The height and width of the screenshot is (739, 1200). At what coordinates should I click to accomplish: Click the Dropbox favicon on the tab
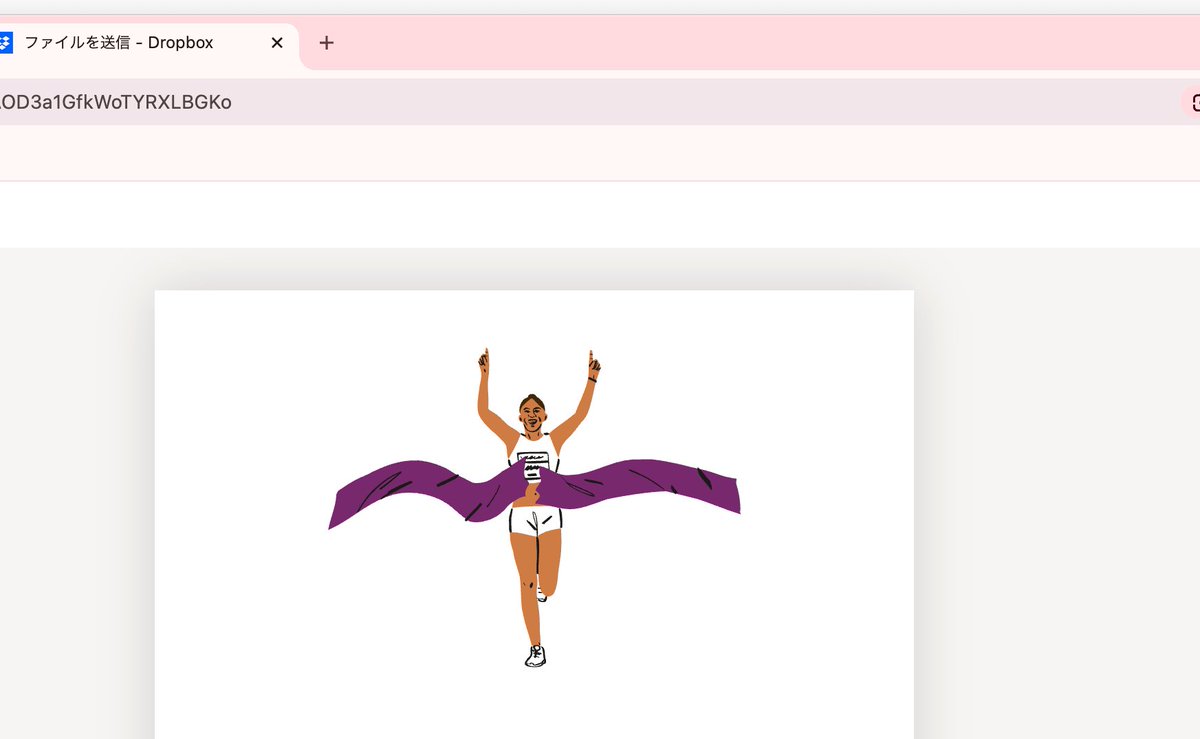[5, 43]
